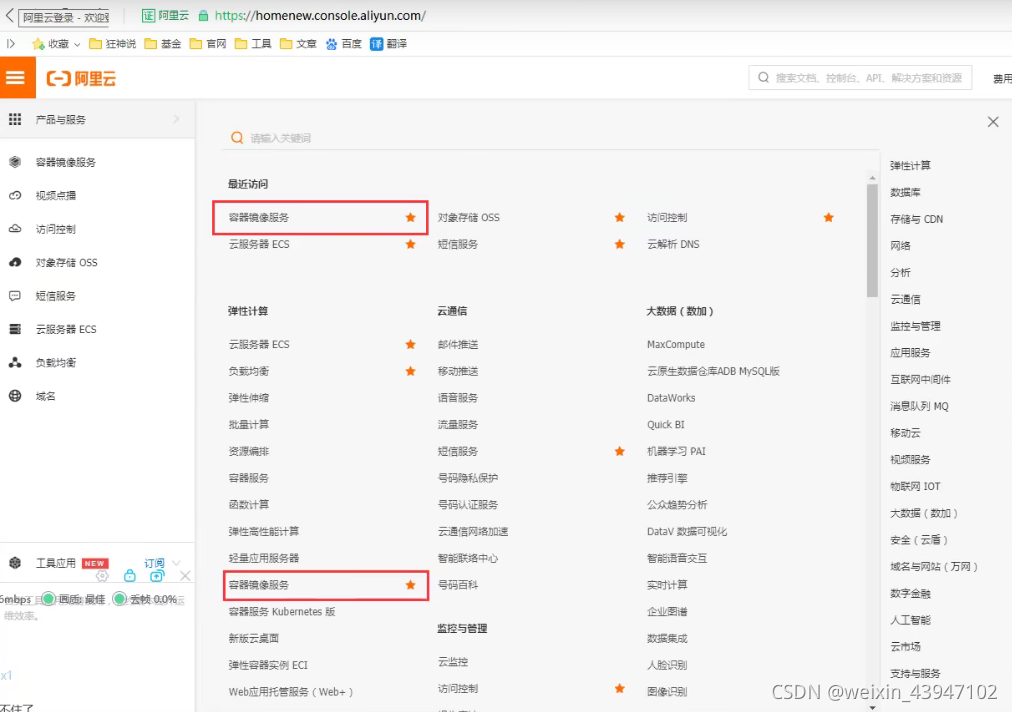Open the 文章 bookmark folder
The height and width of the screenshot is (712, 1012).
pos(298,44)
